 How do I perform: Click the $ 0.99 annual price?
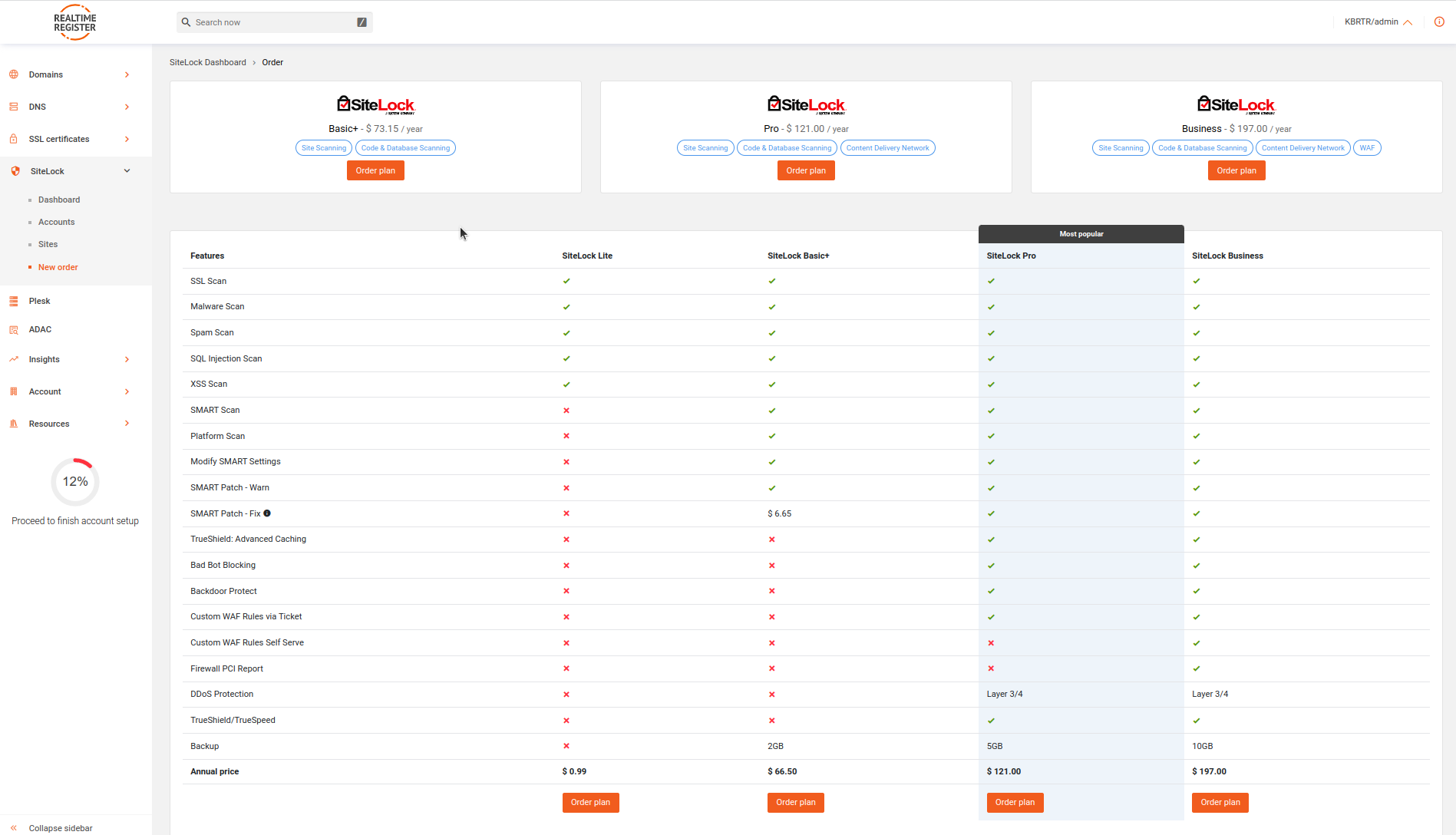point(574,771)
